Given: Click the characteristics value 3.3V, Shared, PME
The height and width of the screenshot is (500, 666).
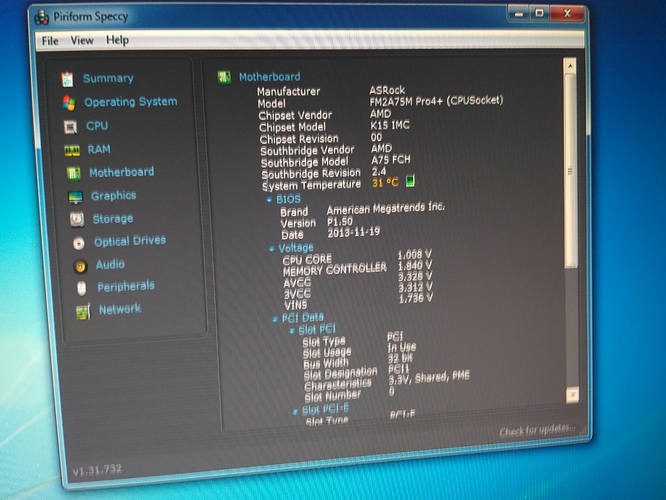Looking at the screenshot, I should [429, 377].
